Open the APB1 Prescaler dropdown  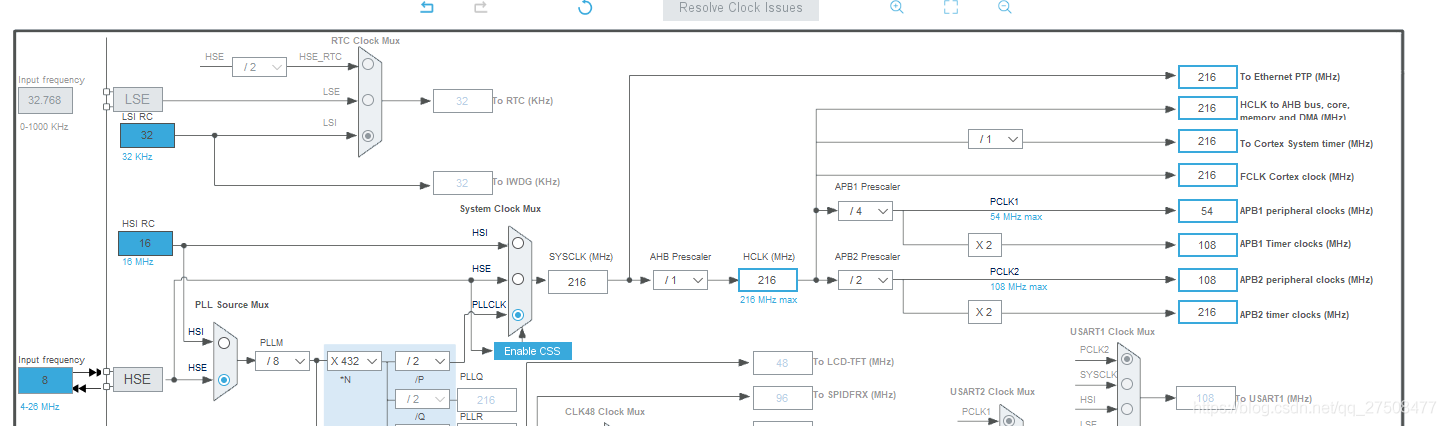[x=865, y=211]
